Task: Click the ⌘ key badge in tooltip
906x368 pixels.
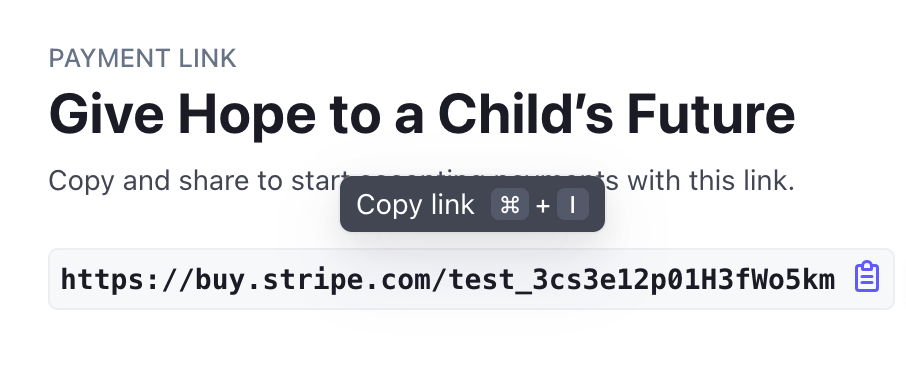Action: 510,205
